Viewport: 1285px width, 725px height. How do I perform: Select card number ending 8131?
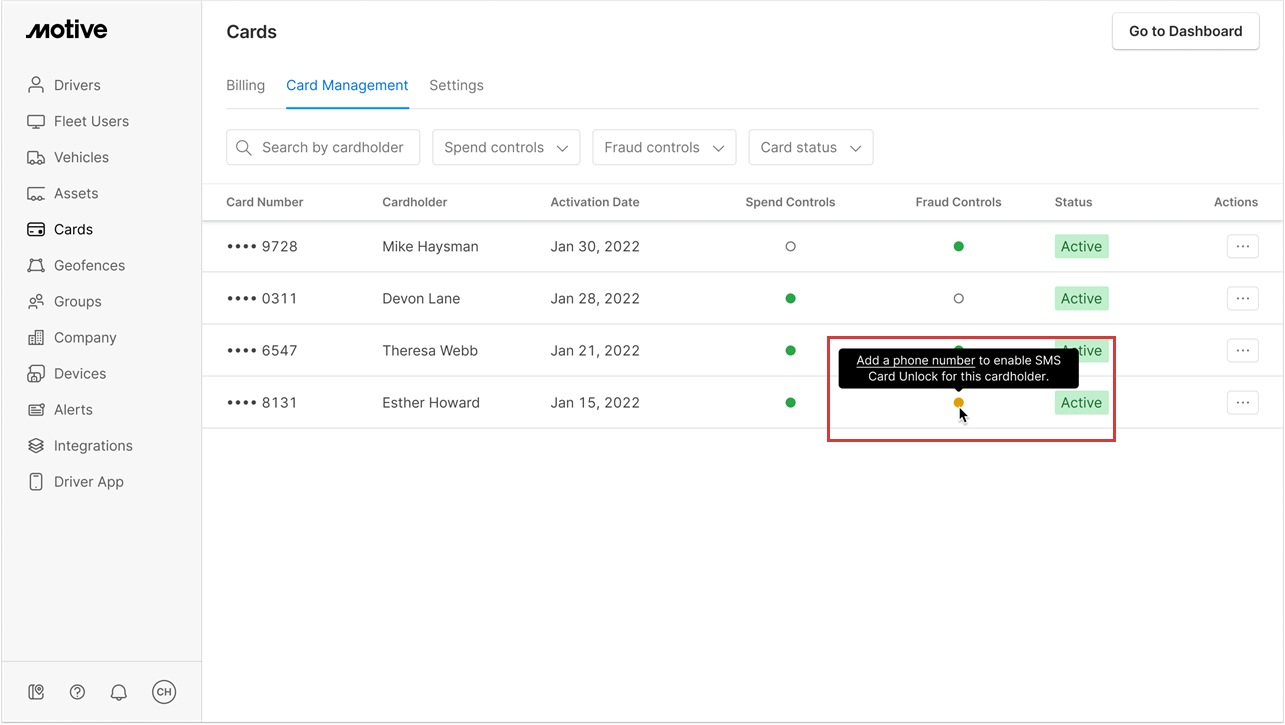click(x=262, y=402)
